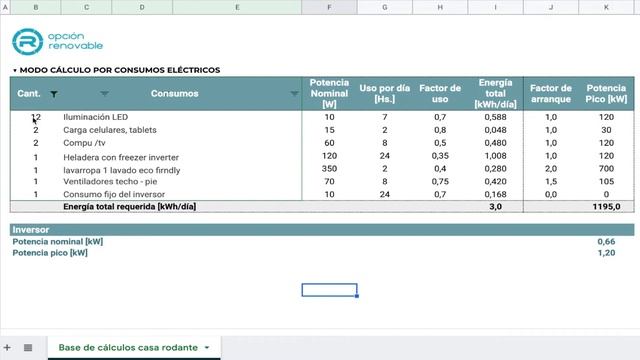
Task: Select column B header
Action: [36, 7]
